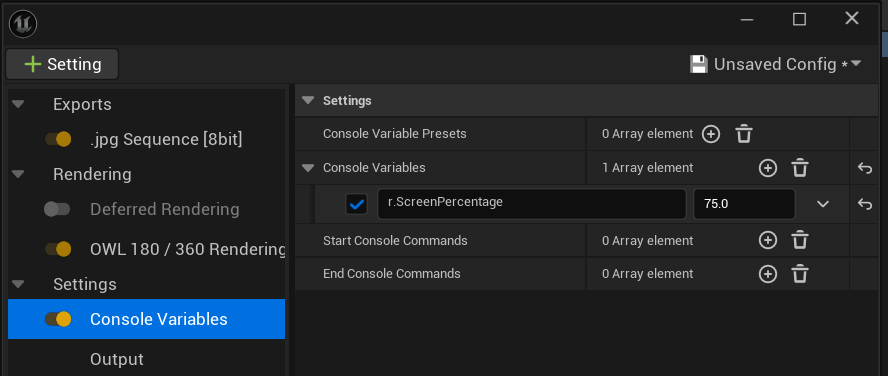This screenshot has width=888, height=376.
Task: Click the End Console Commands label
Action: tap(392, 274)
